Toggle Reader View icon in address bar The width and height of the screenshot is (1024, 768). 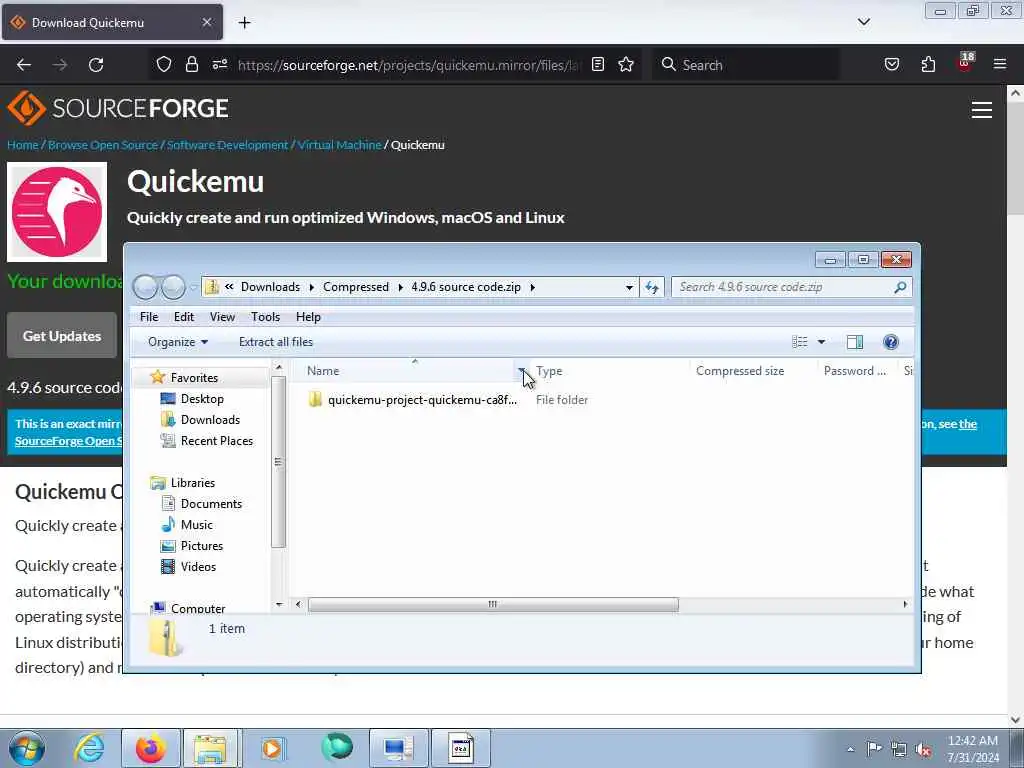click(x=598, y=64)
